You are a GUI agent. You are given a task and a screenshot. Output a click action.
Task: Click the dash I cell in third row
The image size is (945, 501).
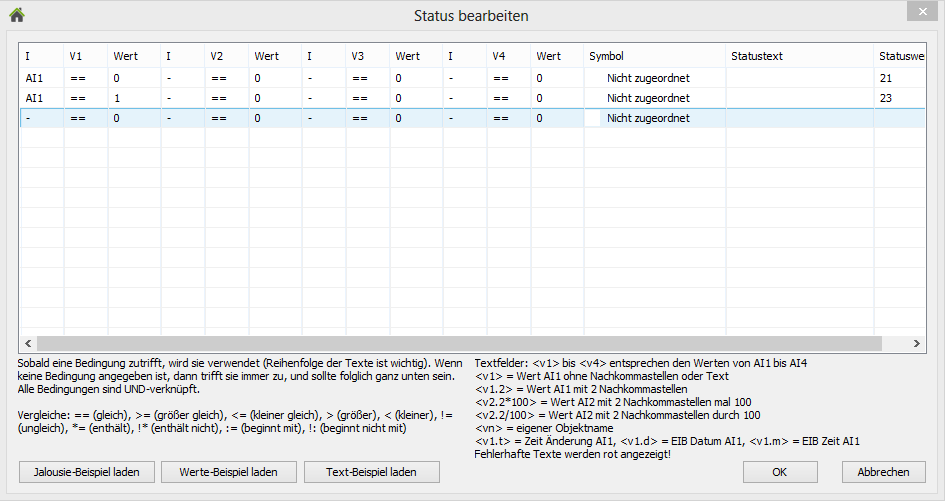point(42,118)
